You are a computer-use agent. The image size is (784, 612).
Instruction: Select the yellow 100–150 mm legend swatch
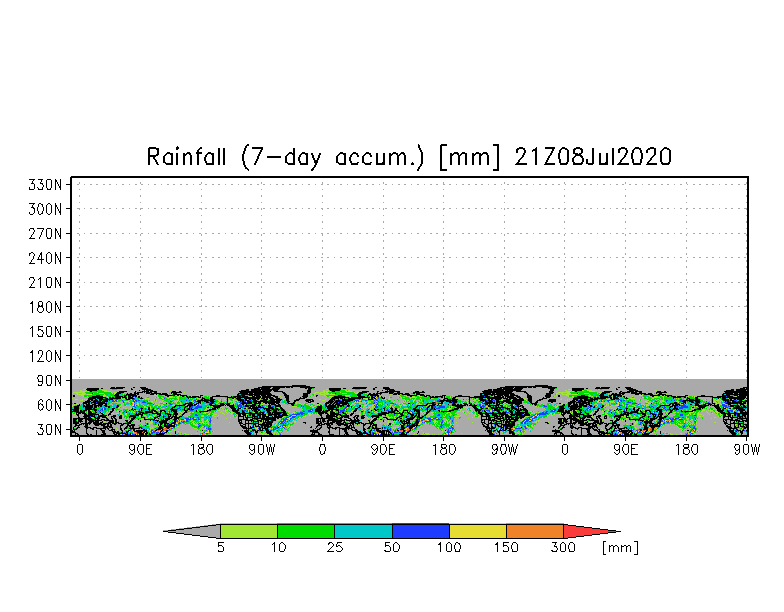477,531
